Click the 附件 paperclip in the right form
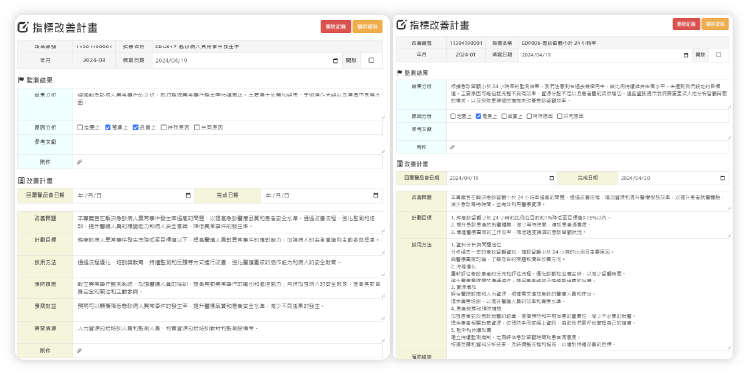 [452, 147]
